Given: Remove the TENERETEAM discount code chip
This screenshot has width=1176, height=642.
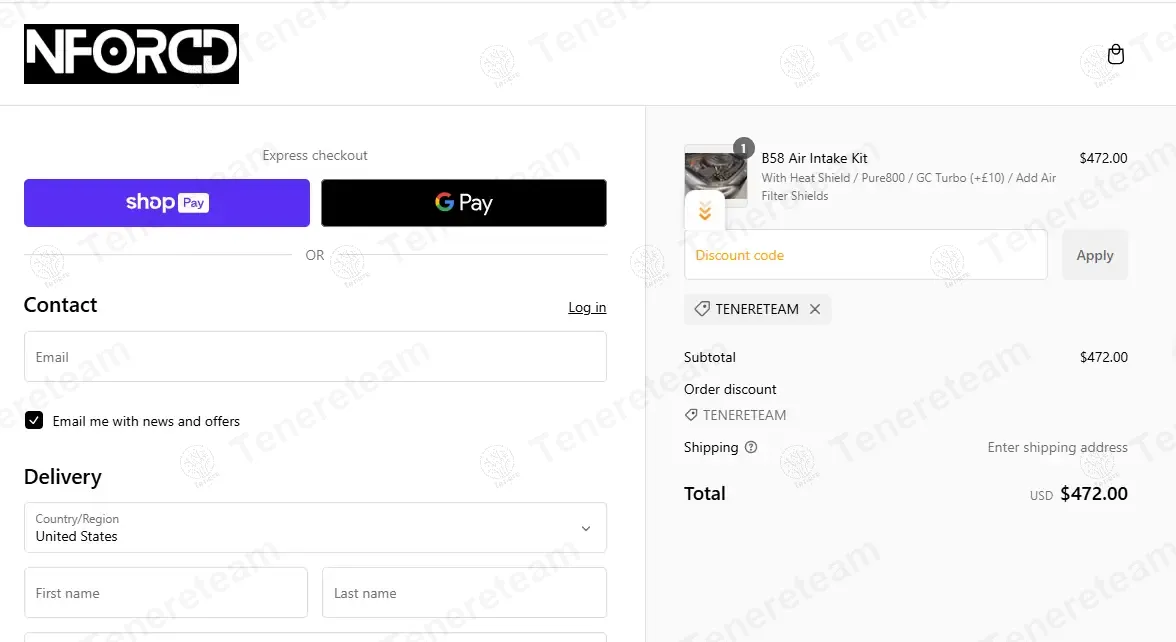Looking at the screenshot, I should (815, 309).
